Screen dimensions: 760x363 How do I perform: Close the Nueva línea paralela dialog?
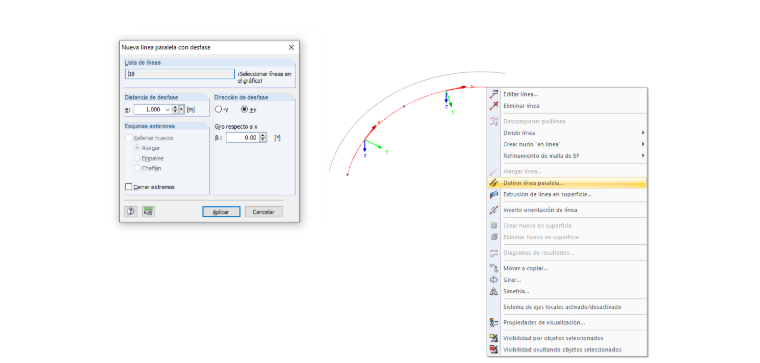[291, 47]
